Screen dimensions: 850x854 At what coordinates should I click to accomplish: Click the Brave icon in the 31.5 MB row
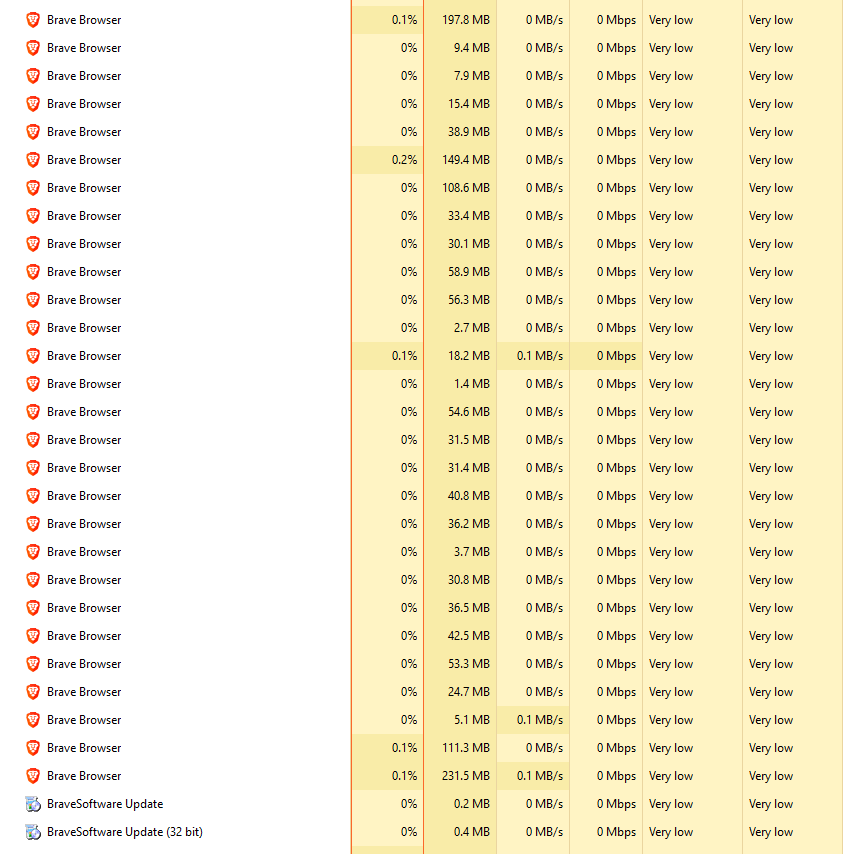pos(33,440)
